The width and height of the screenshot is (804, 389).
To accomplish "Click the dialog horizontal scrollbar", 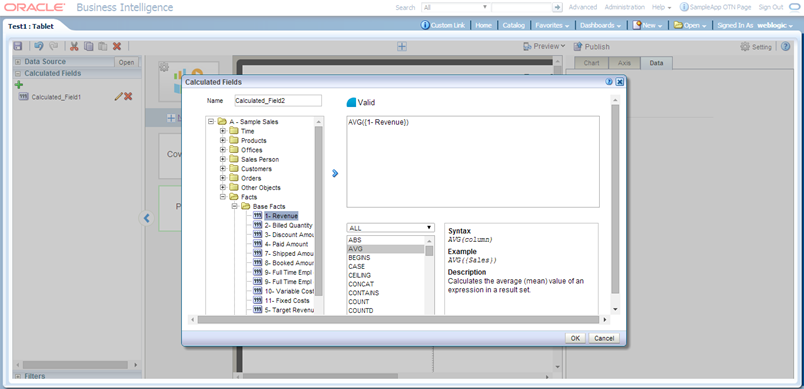I will 398,319.
